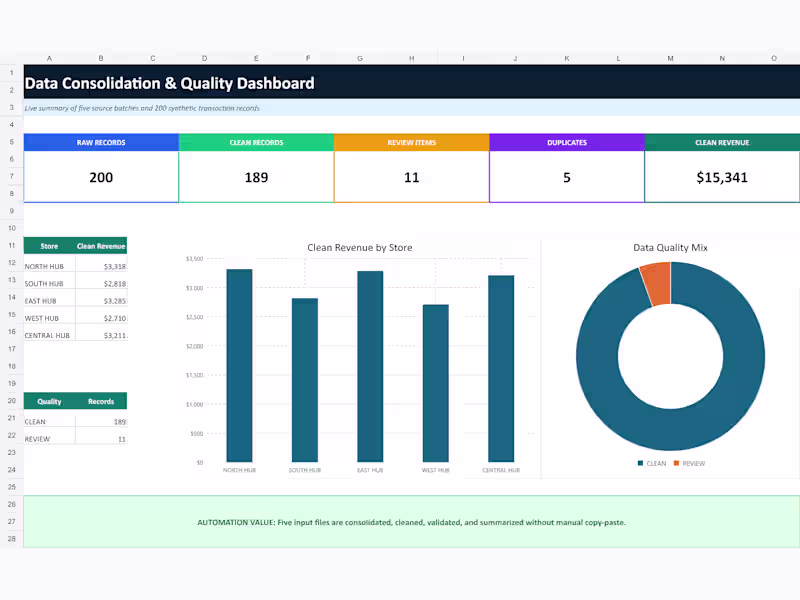Select row 18 header
This screenshot has height=600, width=800.
12,366
